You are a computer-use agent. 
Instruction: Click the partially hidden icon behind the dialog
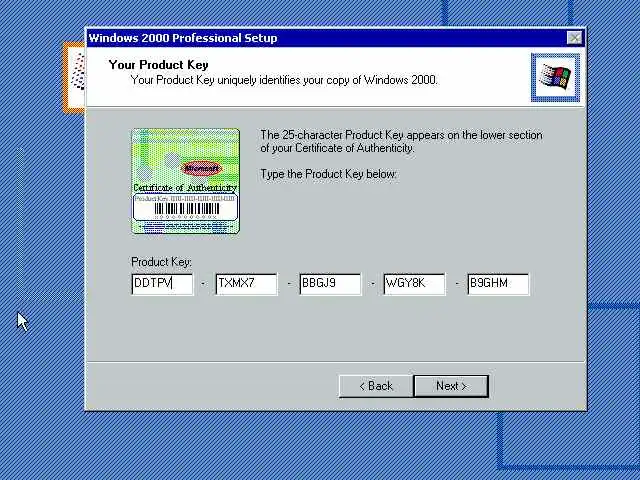pyautogui.click(x=74, y=78)
